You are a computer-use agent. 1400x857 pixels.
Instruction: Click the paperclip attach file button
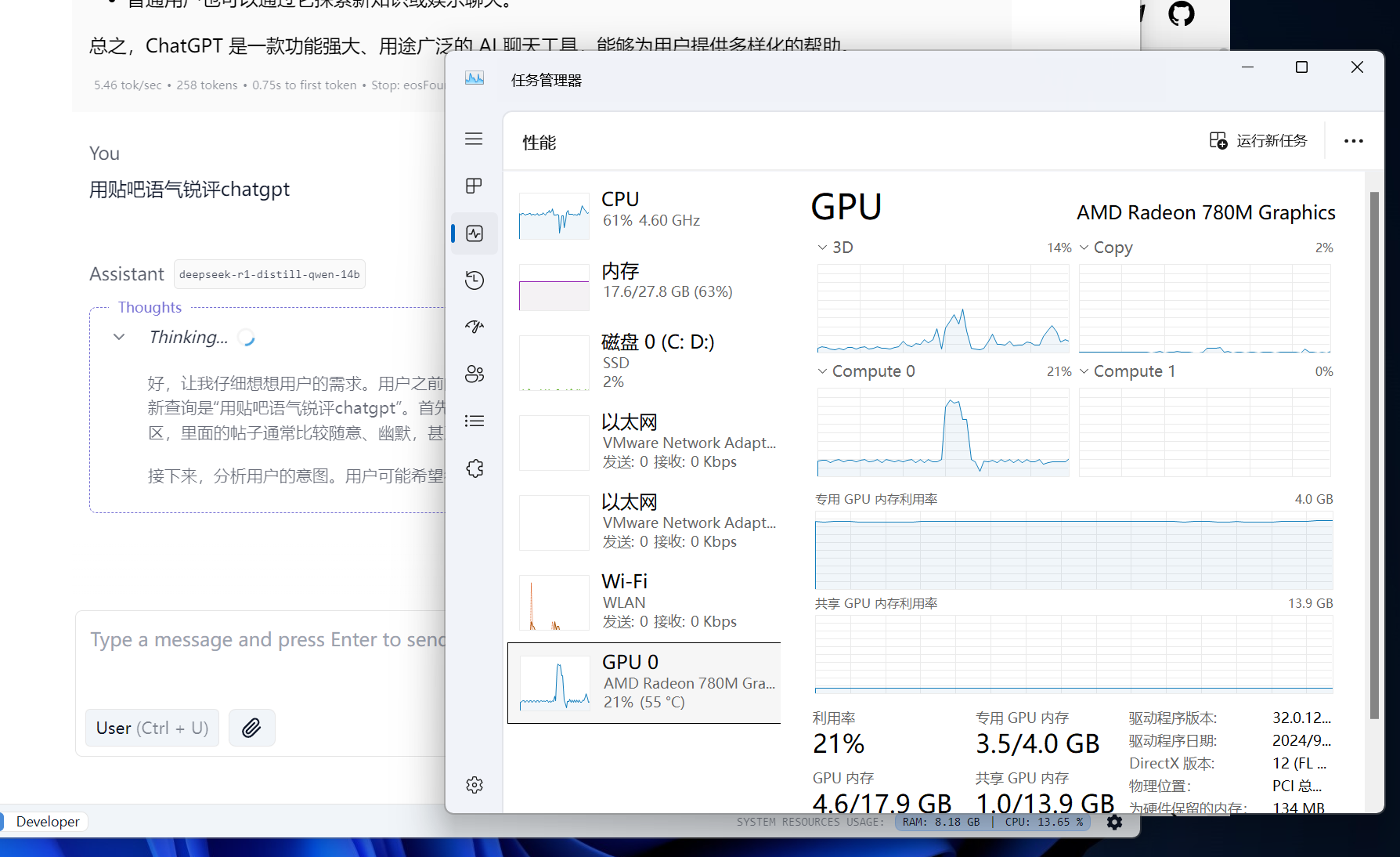251,728
